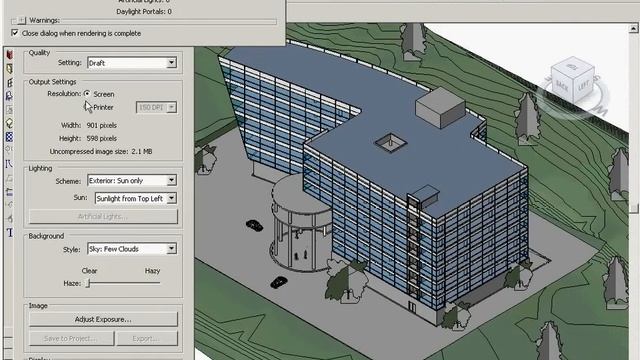Expand the Warnings section plus button

(22, 20)
